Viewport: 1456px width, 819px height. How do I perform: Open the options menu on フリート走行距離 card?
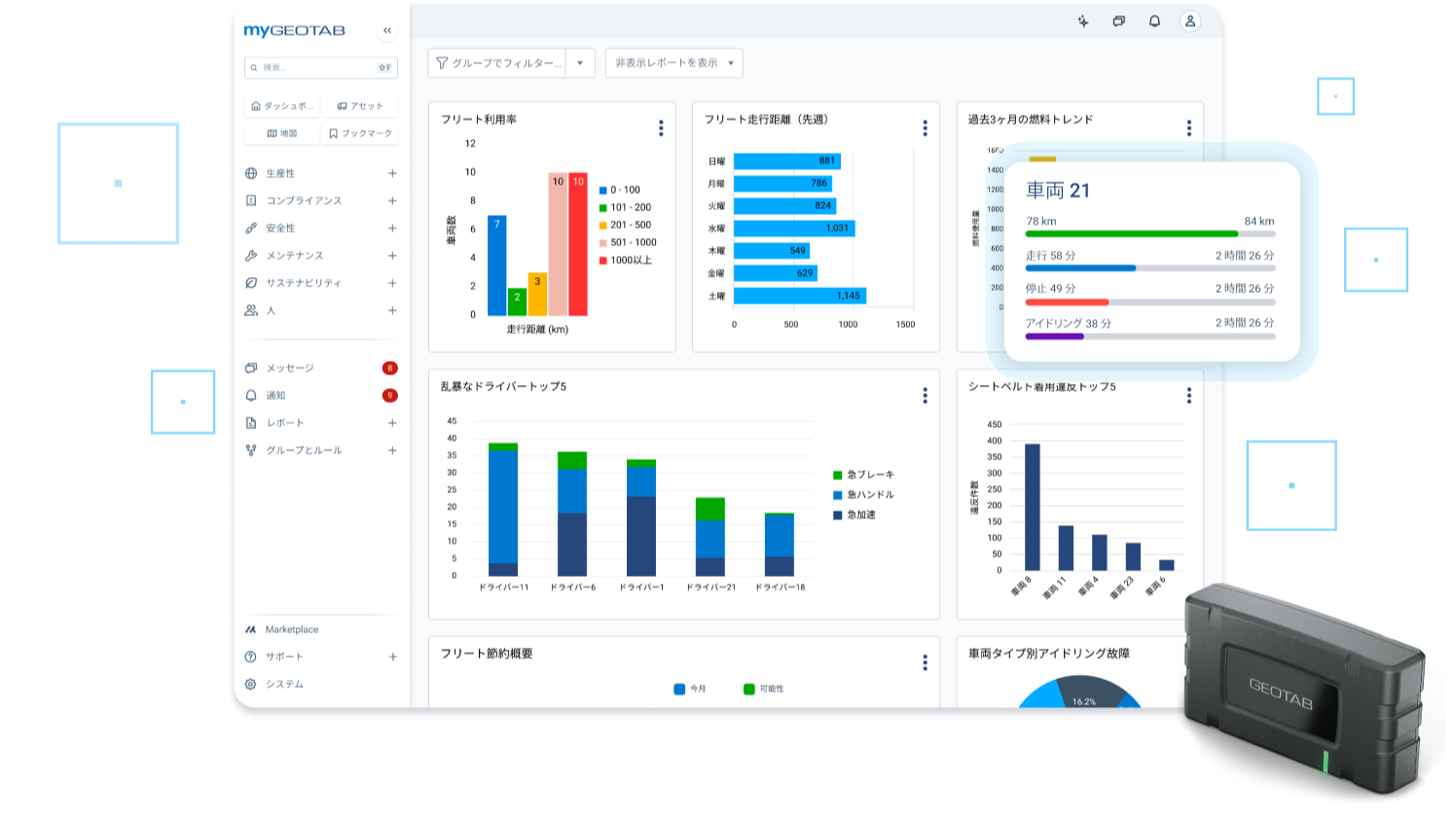click(x=925, y=128)
